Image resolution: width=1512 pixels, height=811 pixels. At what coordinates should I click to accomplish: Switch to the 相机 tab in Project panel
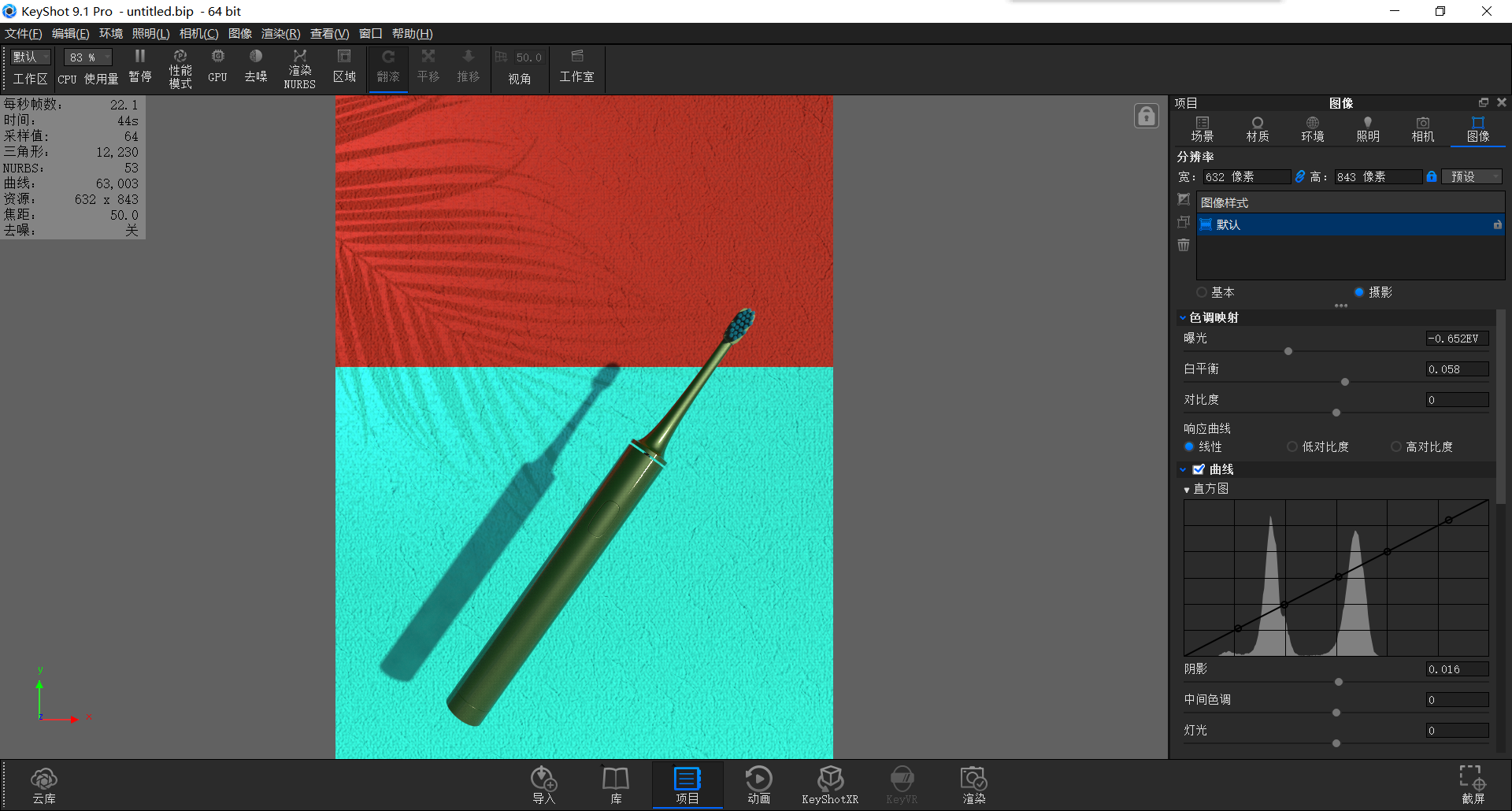point(1422,128)
